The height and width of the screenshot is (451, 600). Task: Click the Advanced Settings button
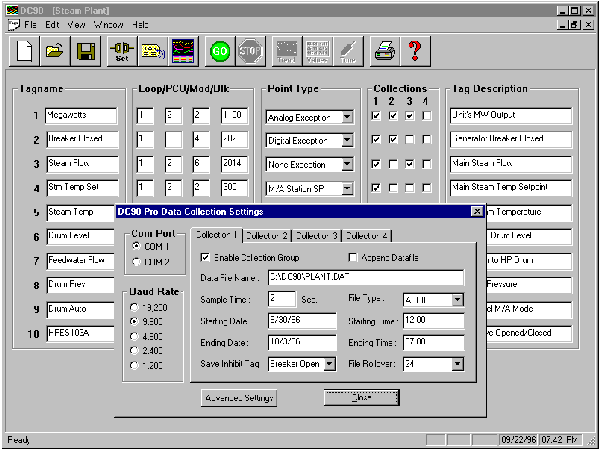tap(238, 397)
